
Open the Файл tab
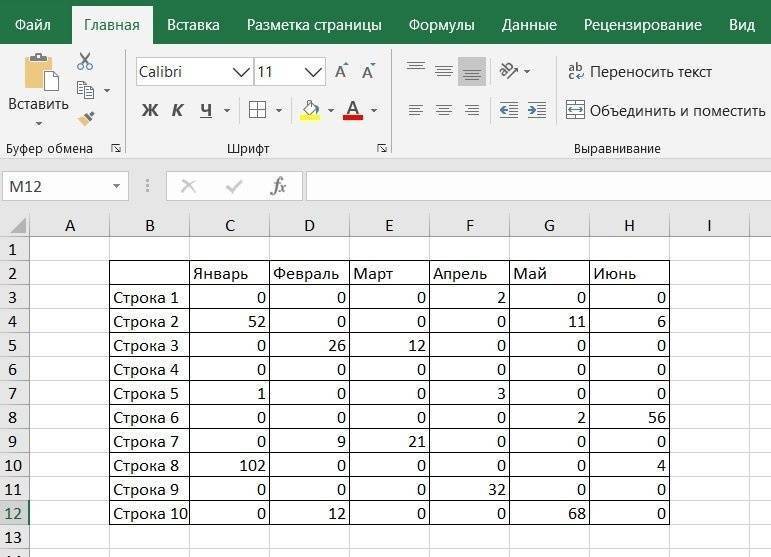[32, 25]
